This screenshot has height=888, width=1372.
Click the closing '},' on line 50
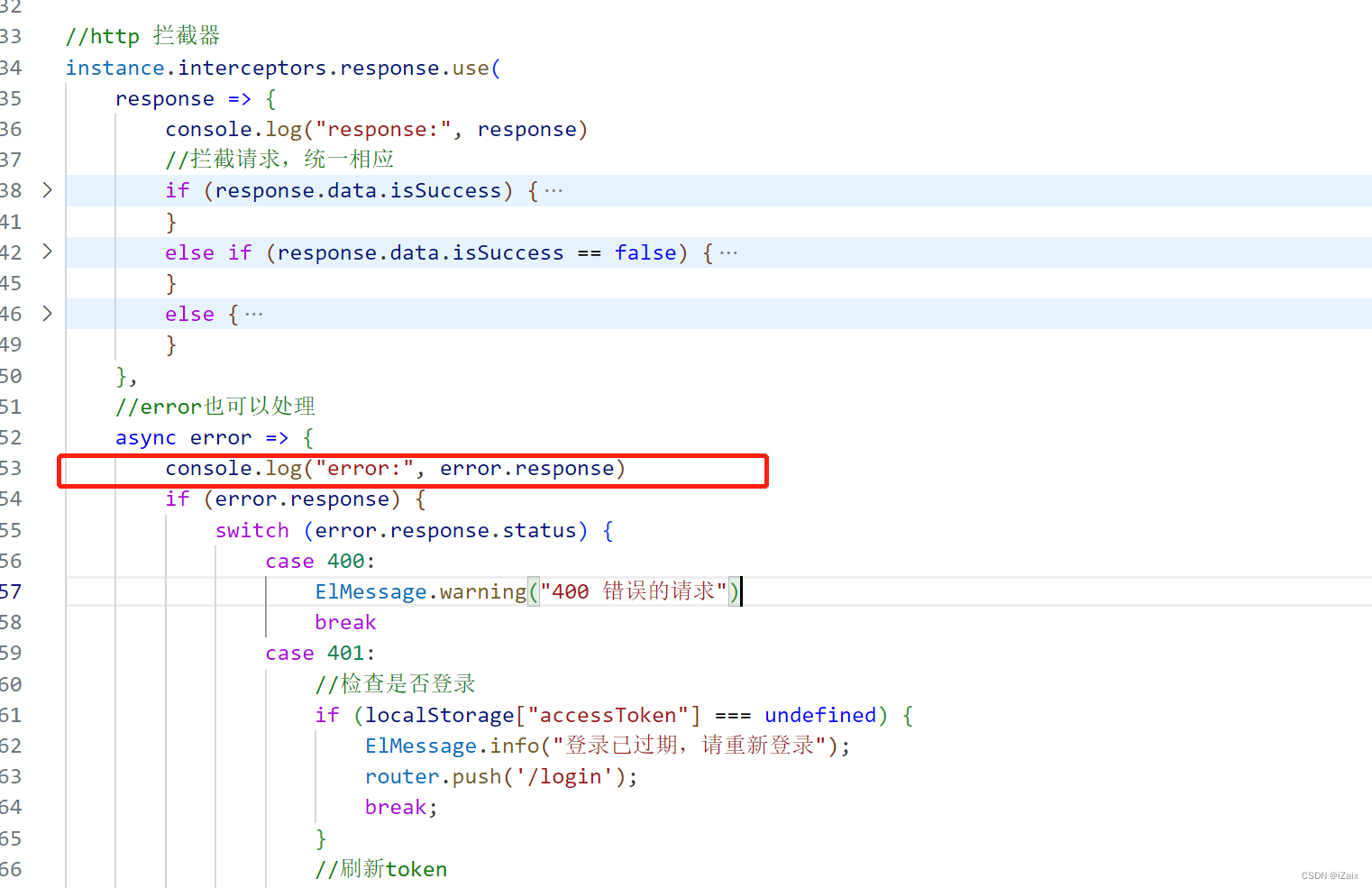126,376
